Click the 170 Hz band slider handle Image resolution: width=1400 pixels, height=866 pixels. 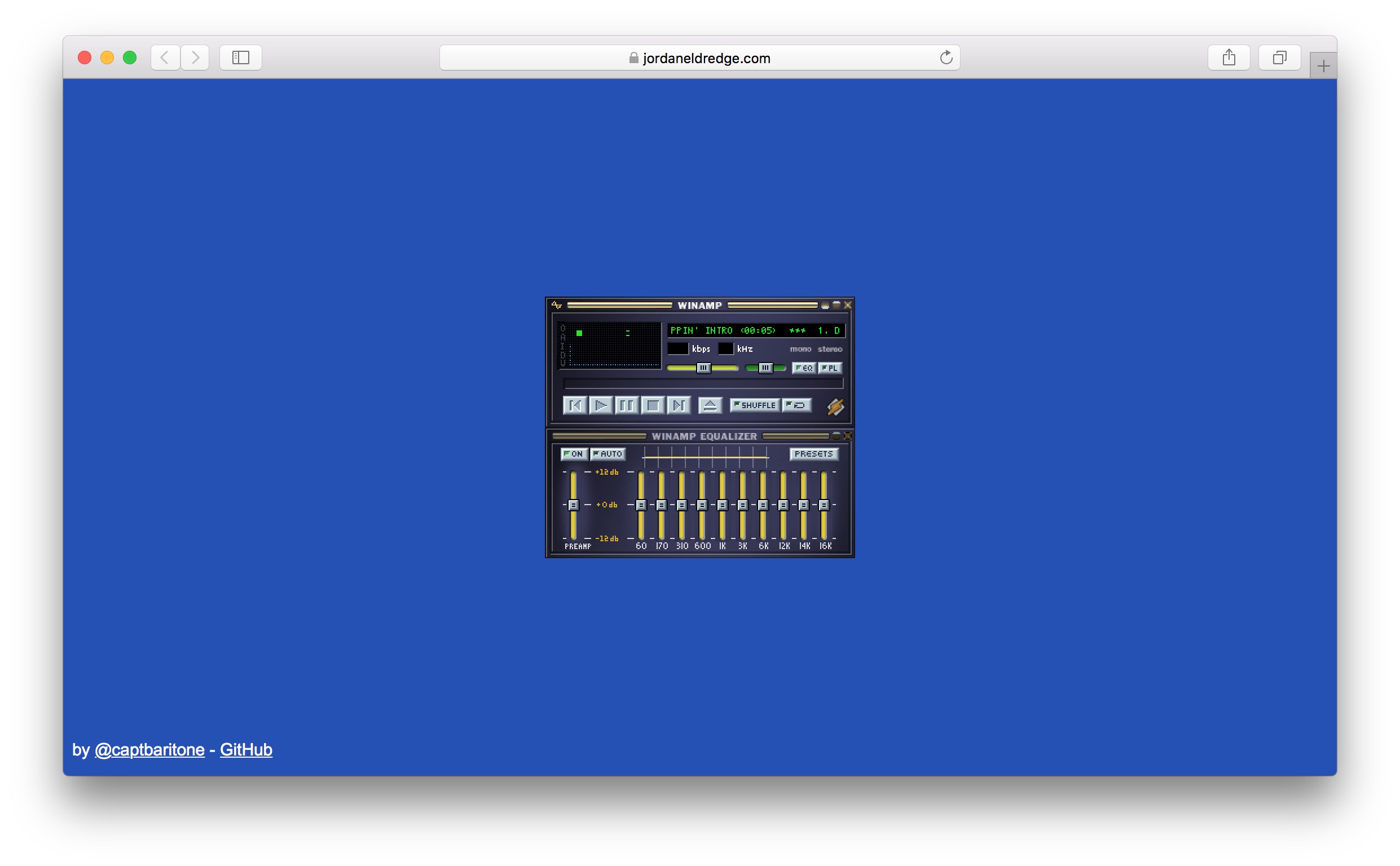point(661,505)
